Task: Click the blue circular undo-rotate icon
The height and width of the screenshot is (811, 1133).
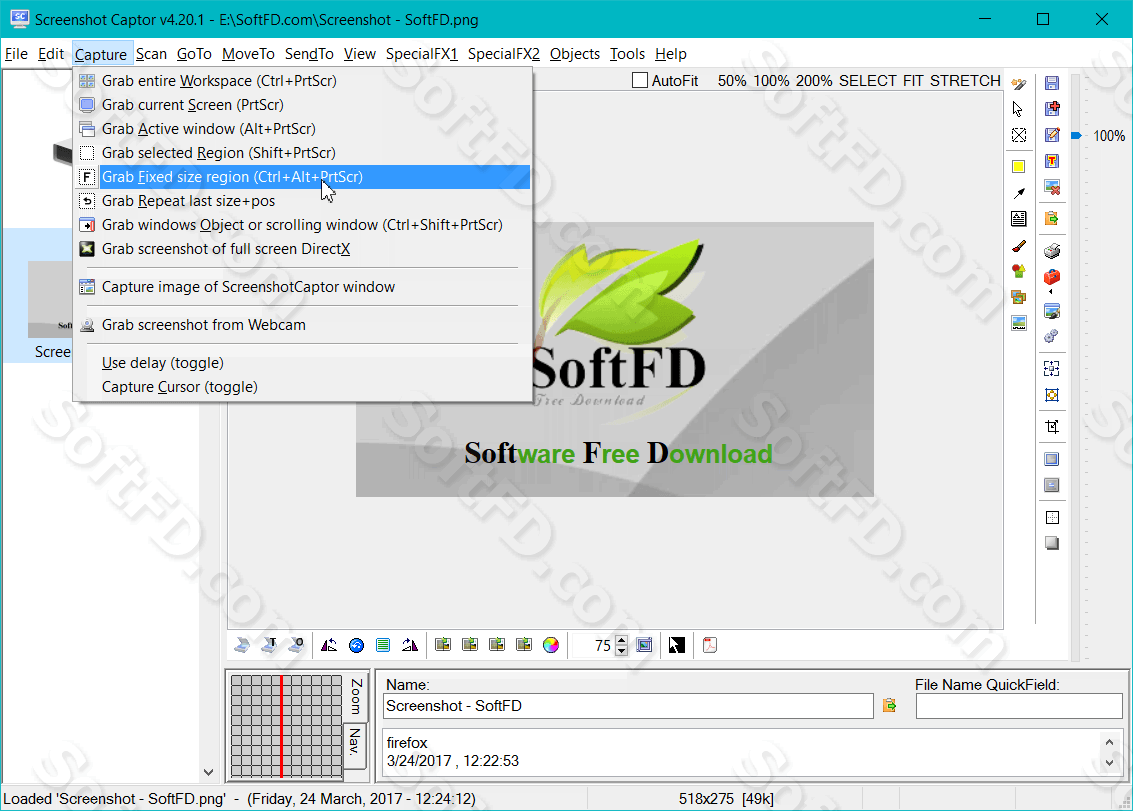Action: (x=356, y=645)
